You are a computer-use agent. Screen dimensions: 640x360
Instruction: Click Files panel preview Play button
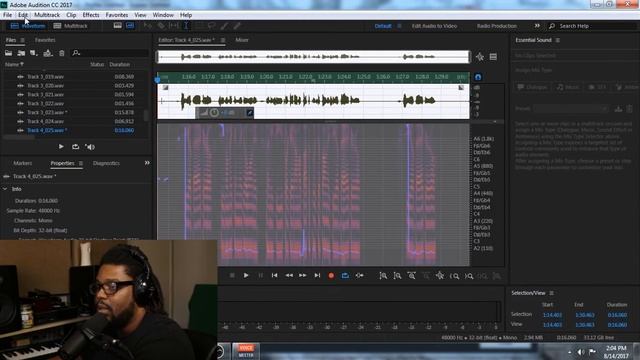tap(61, 147)
